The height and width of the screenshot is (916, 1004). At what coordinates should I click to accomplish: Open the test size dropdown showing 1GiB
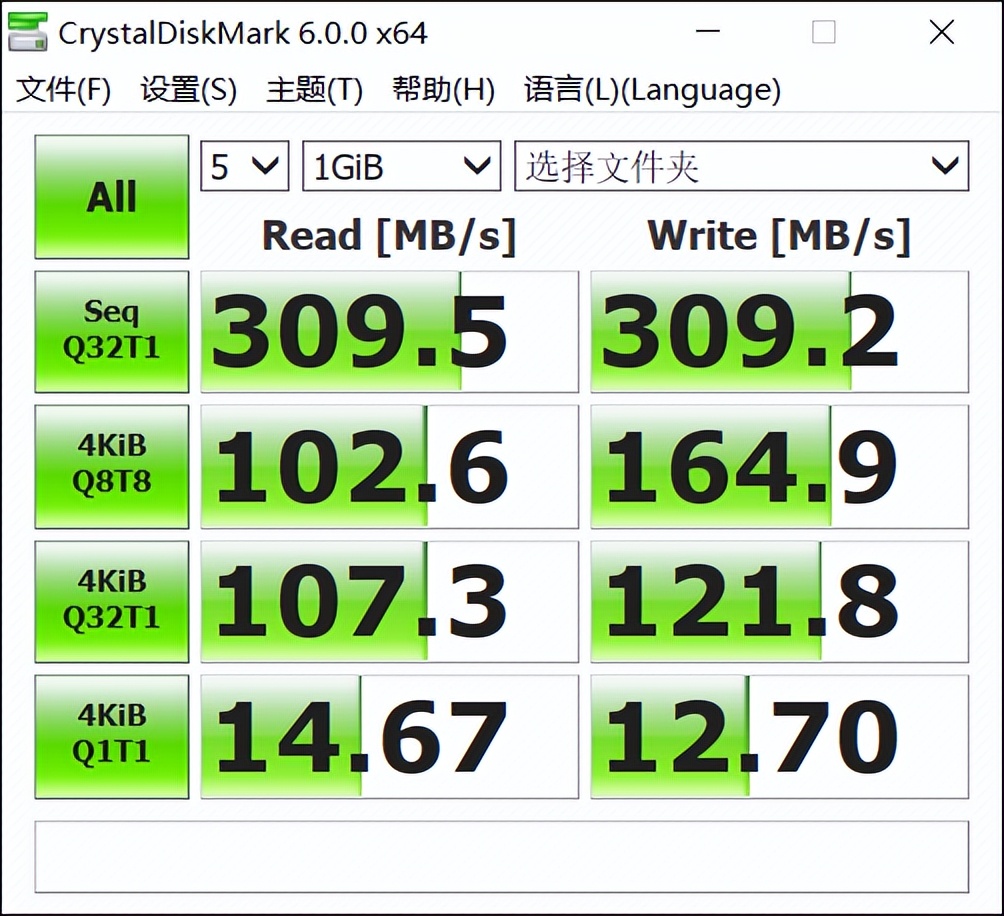coord(400,166)
